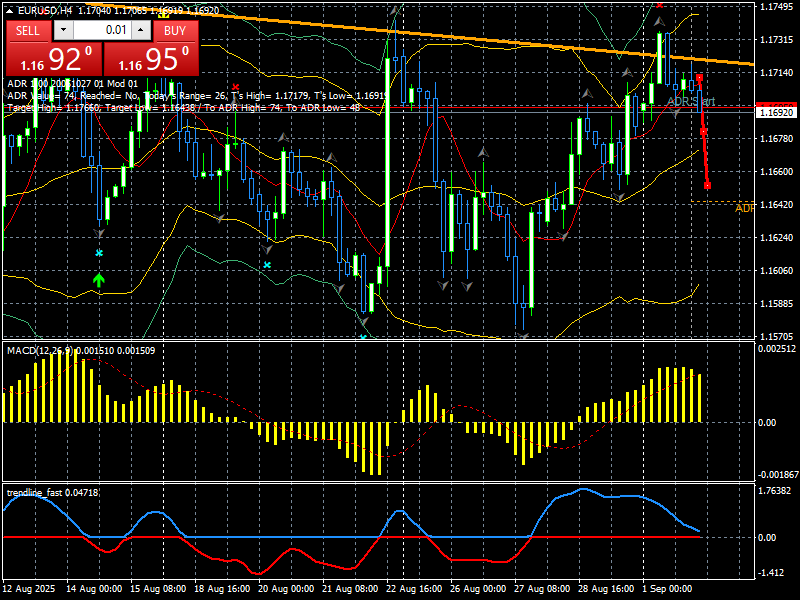The height and width of the screenshot is (600, 800).
Task: Click the MACD scale value 0.002512
Action: click(777, 349)
